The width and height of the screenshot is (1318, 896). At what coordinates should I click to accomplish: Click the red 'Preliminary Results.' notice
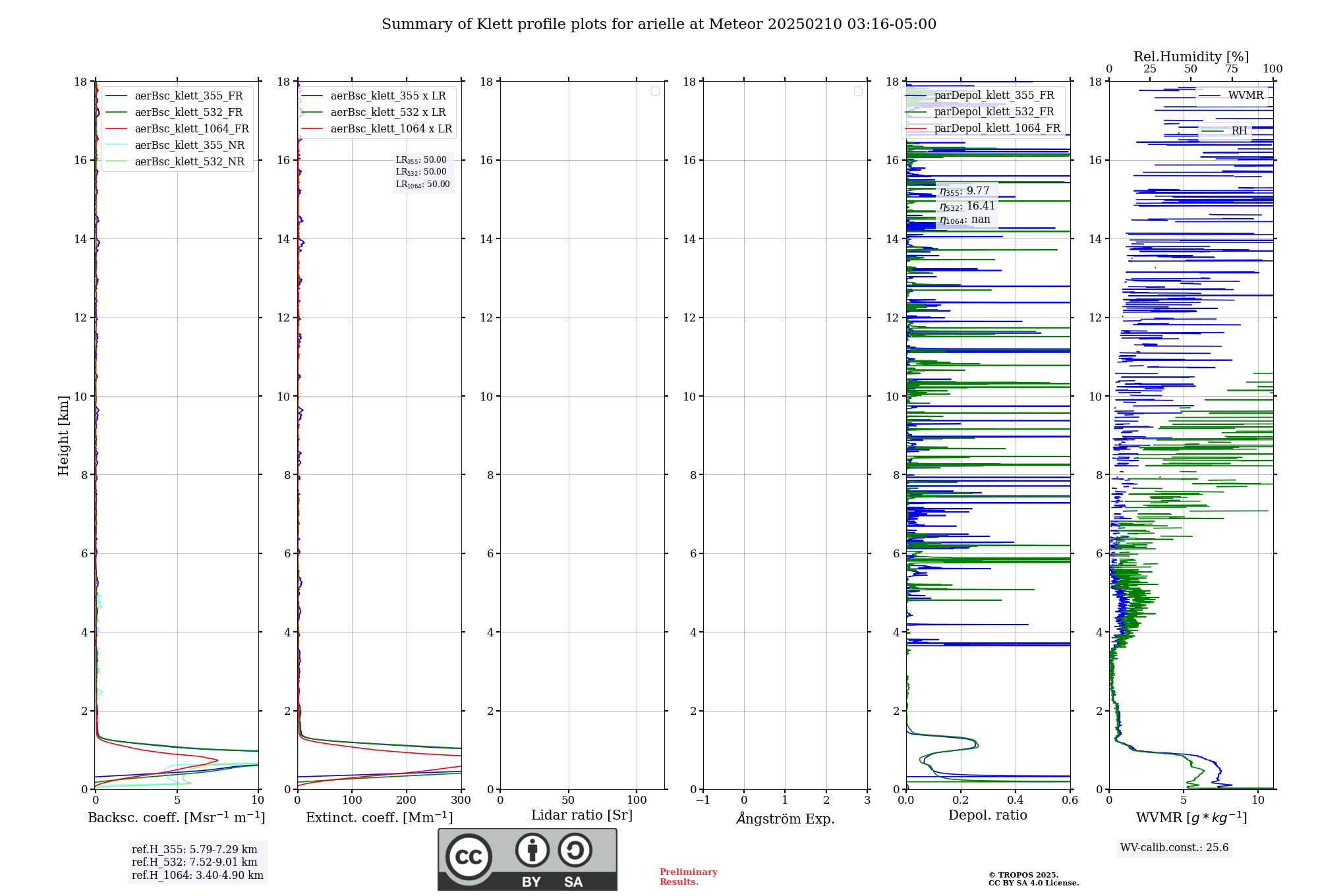pos(688,877)
